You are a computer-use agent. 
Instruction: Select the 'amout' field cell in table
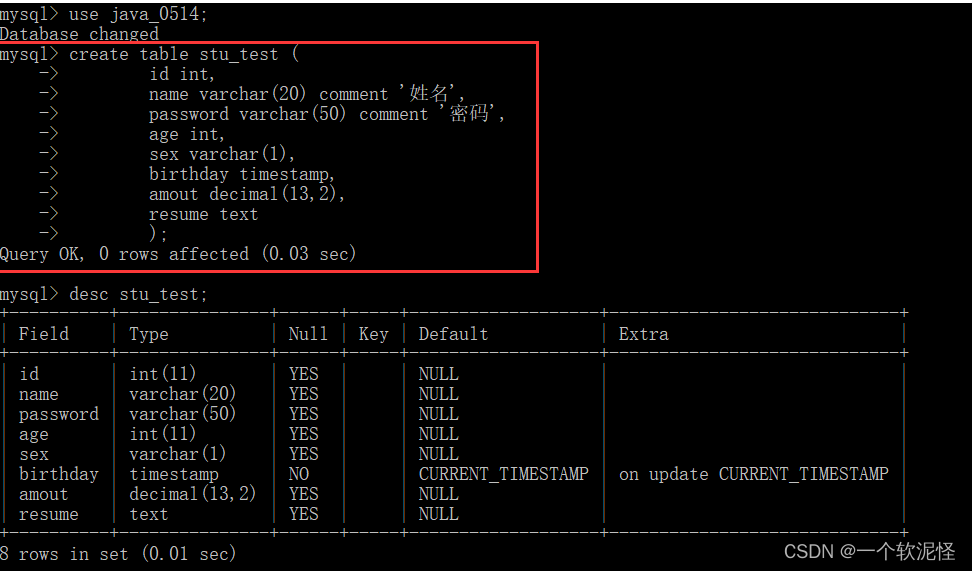tap(43, 494)
